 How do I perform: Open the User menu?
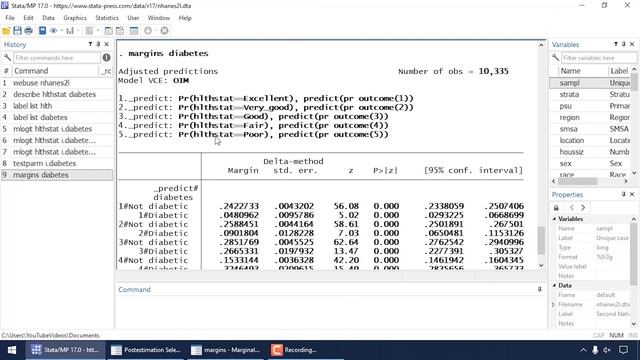[133, 18]
